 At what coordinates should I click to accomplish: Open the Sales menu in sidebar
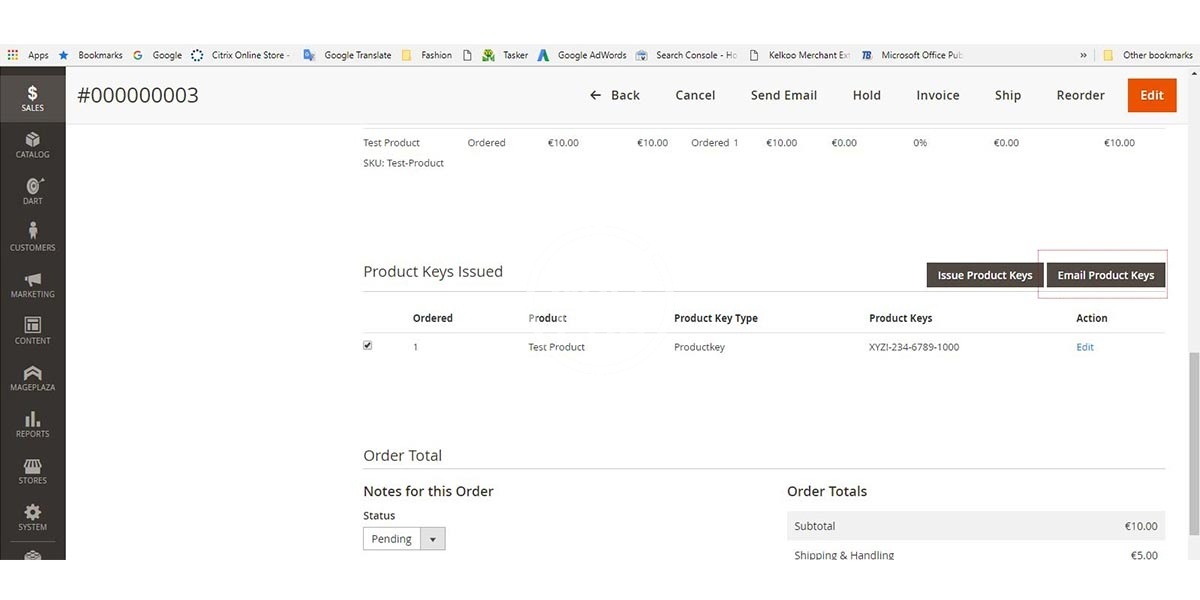[x=32, y=97]
